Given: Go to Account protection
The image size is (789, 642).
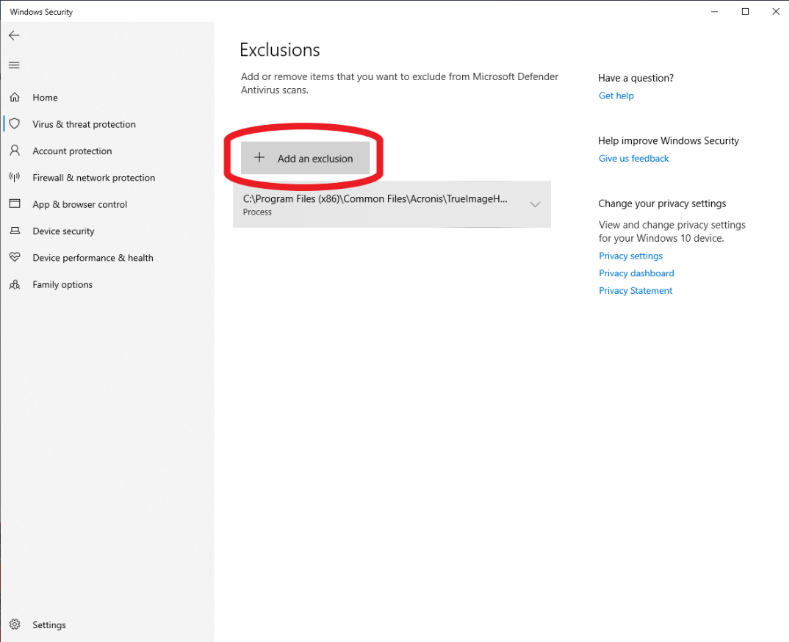Looking at the screenshot, I should click(72, 151).
